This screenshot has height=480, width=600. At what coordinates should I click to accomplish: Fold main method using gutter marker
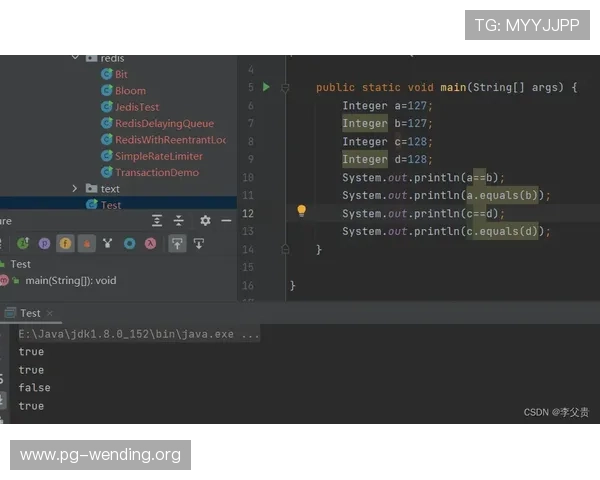pos(285,88)
